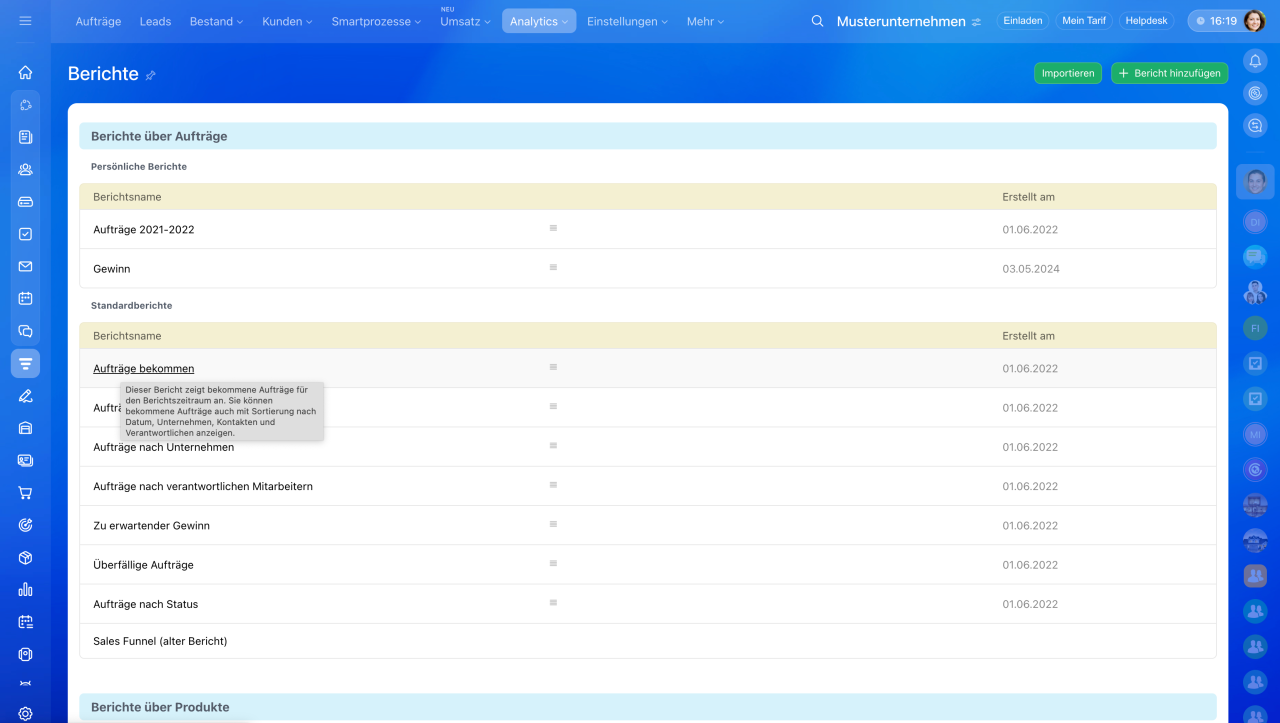The image size is (1280, 723).
Task: Open row menu icon for Gewinn report
Action: coord(553,268)
